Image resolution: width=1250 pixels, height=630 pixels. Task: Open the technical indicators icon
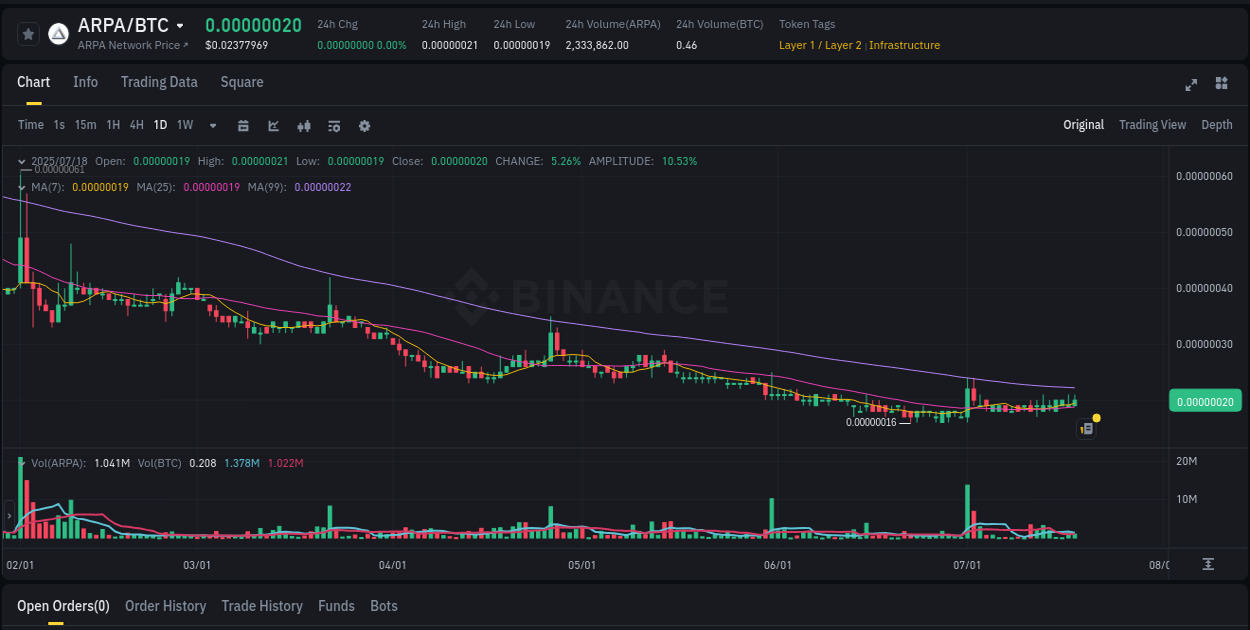pyautogui.click(x=273, y=126)
